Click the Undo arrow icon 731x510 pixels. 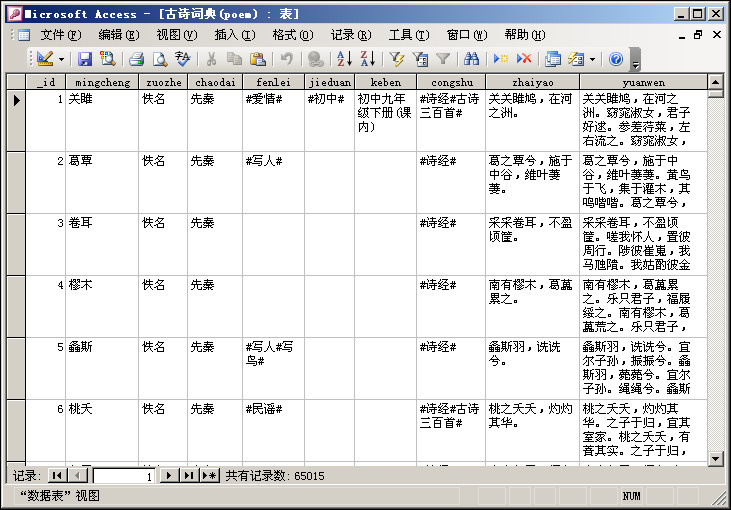coord(287,59)
